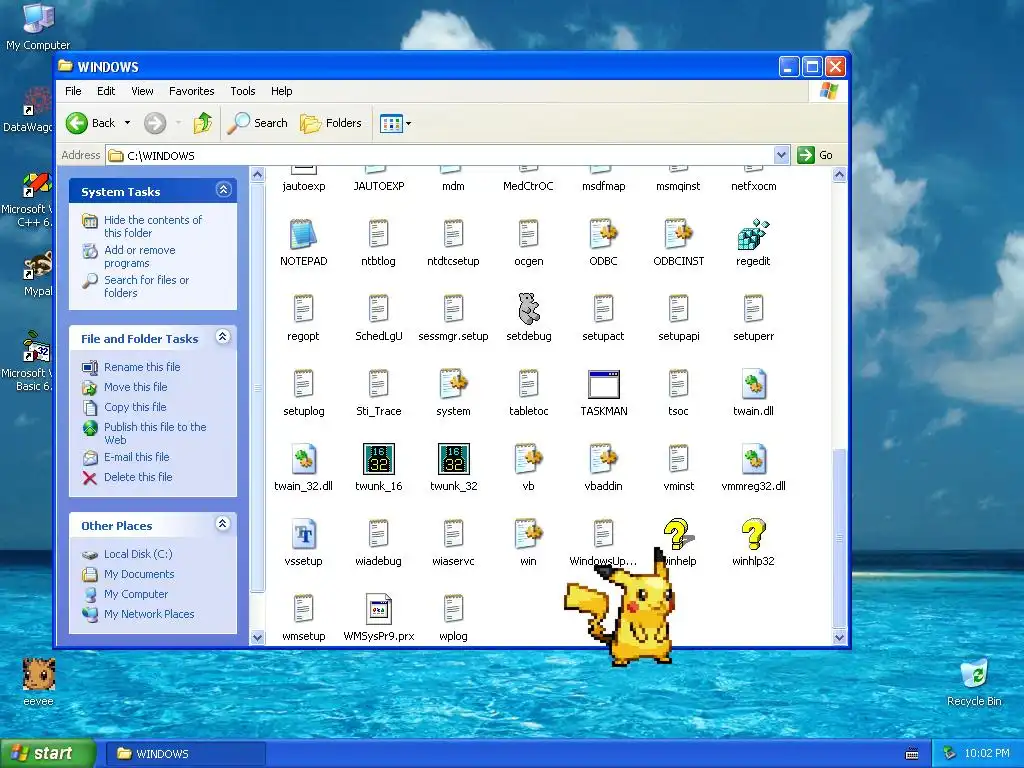
Task: Click the task pane scroll down arrow
Action: (257, 637)
